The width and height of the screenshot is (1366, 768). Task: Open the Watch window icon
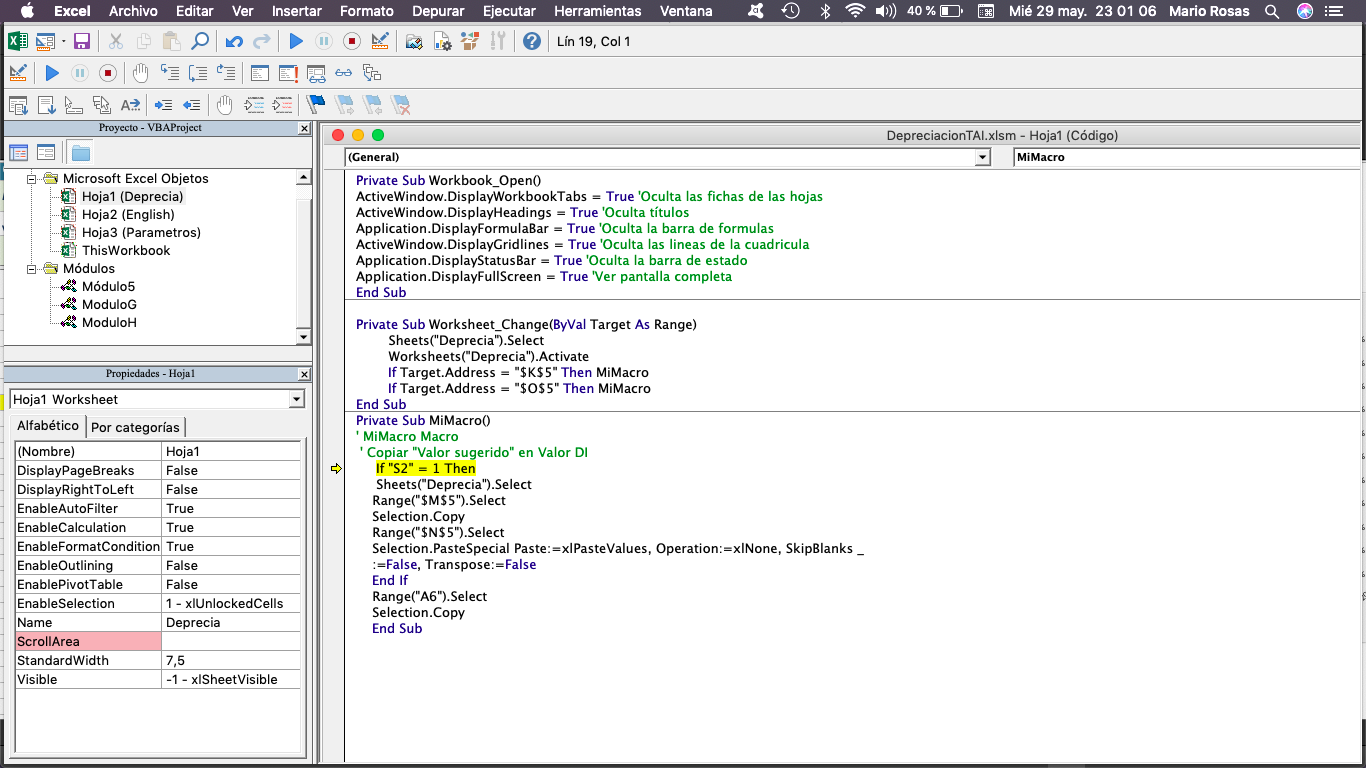(x=316, y=73)
